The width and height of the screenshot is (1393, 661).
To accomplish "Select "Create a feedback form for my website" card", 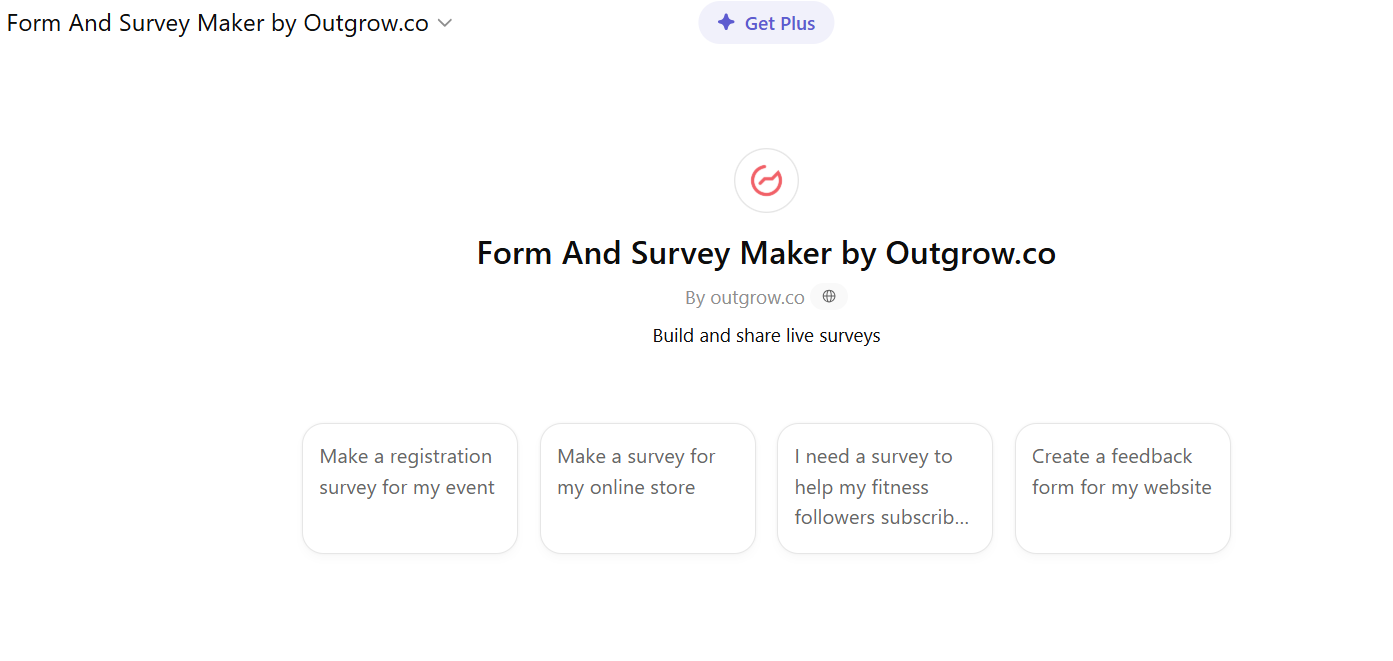I will coord(1122,488).
